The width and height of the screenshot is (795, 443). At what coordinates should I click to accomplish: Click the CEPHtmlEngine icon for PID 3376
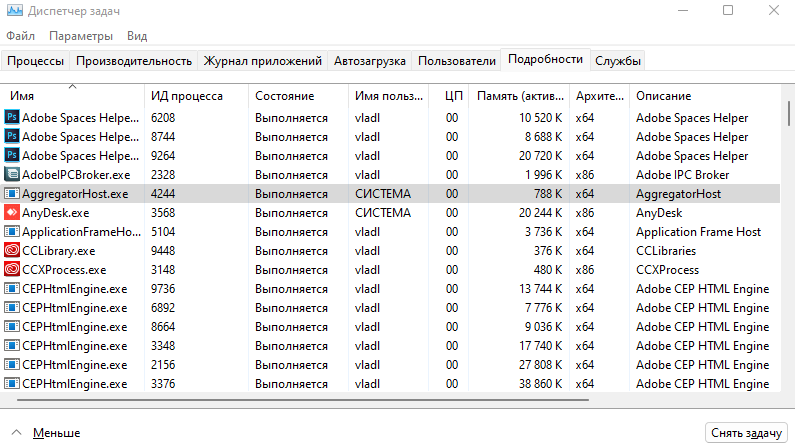pos(12,384)
